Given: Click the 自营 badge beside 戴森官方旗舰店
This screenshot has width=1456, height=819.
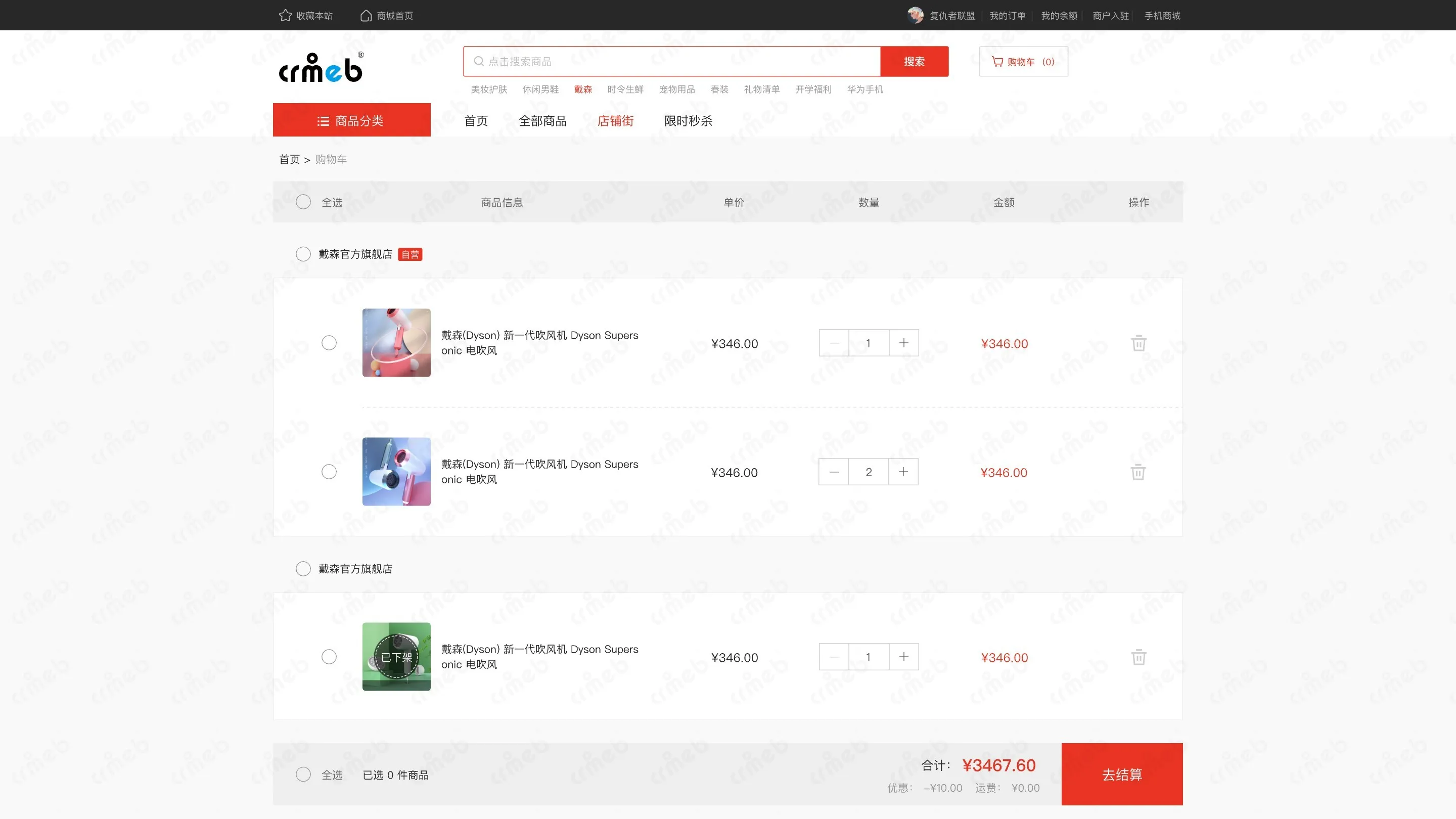Looking at the screenshot, I should pos(411,254).
